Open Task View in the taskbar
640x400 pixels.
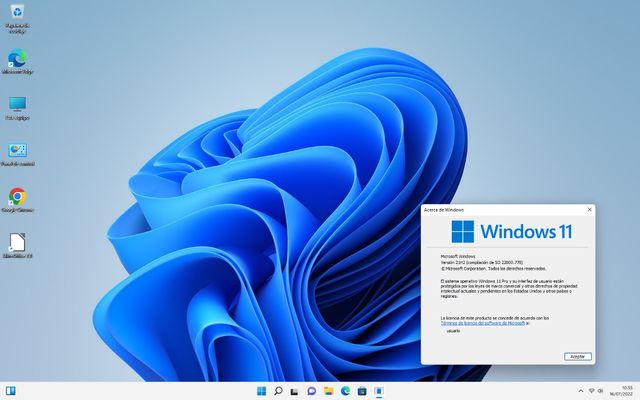pyautogui.click(x=296, y=389)
